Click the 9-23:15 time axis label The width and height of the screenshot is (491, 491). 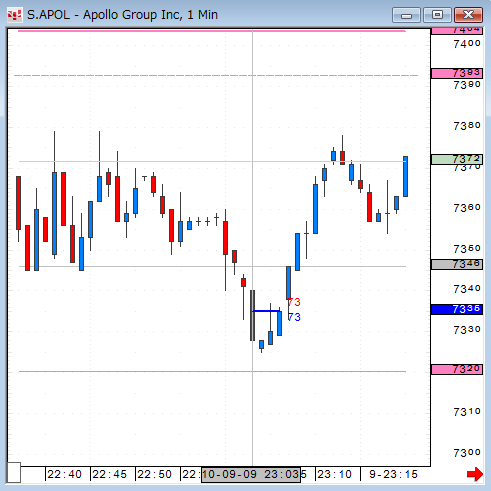point(393,474)
